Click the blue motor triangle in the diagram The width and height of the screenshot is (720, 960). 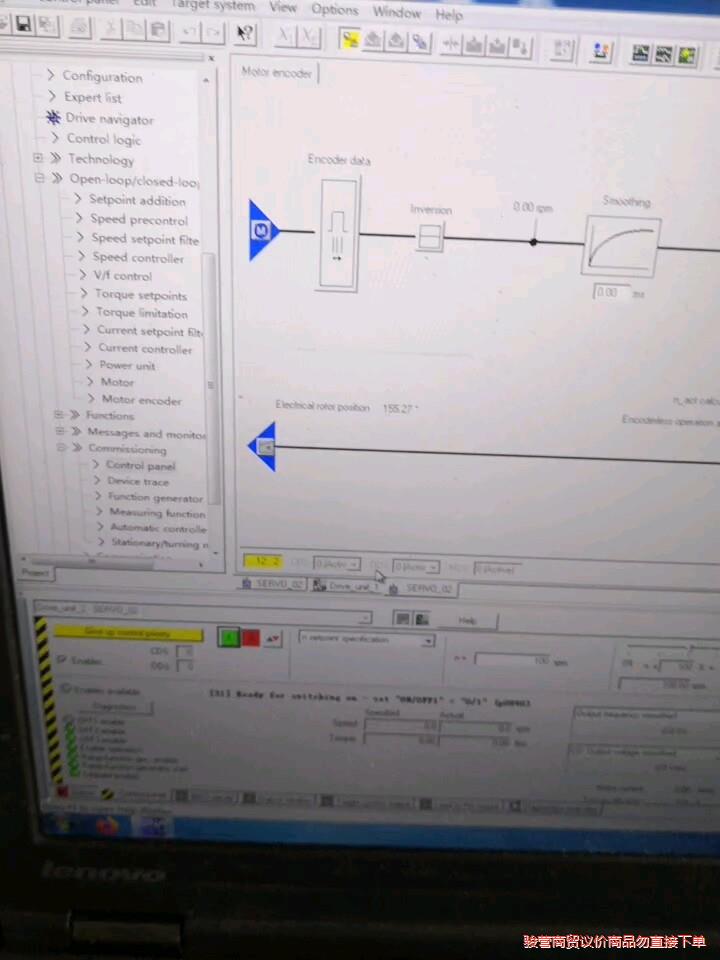263,231
